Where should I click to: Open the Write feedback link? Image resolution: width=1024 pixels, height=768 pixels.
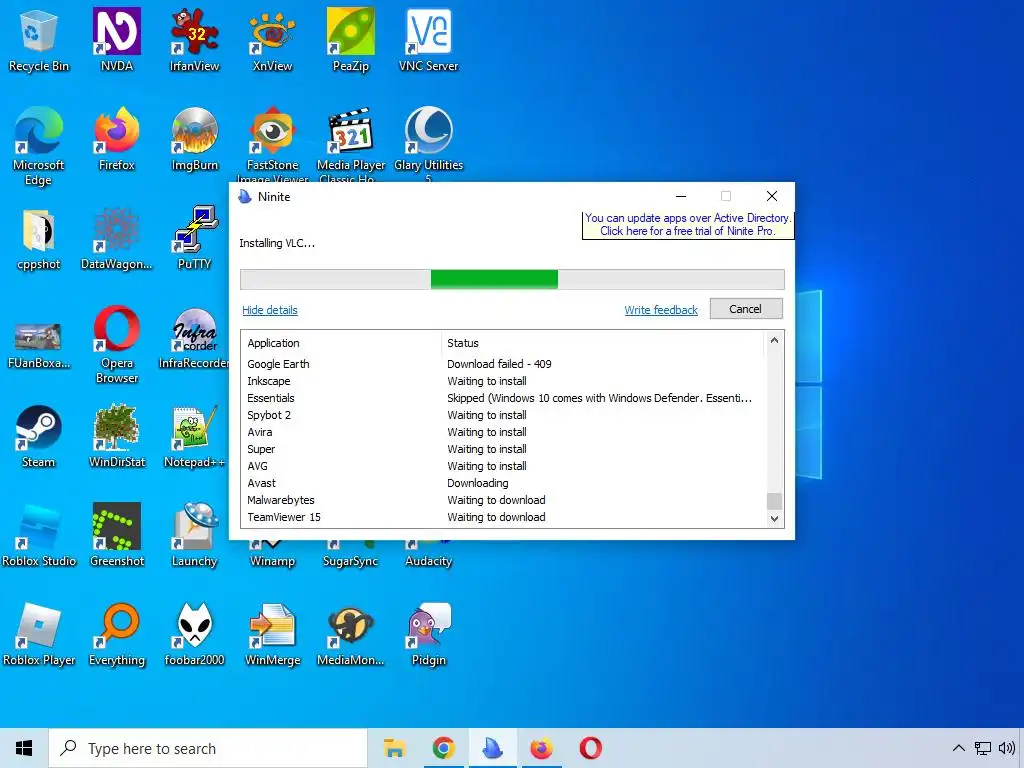tap(661, 310)
